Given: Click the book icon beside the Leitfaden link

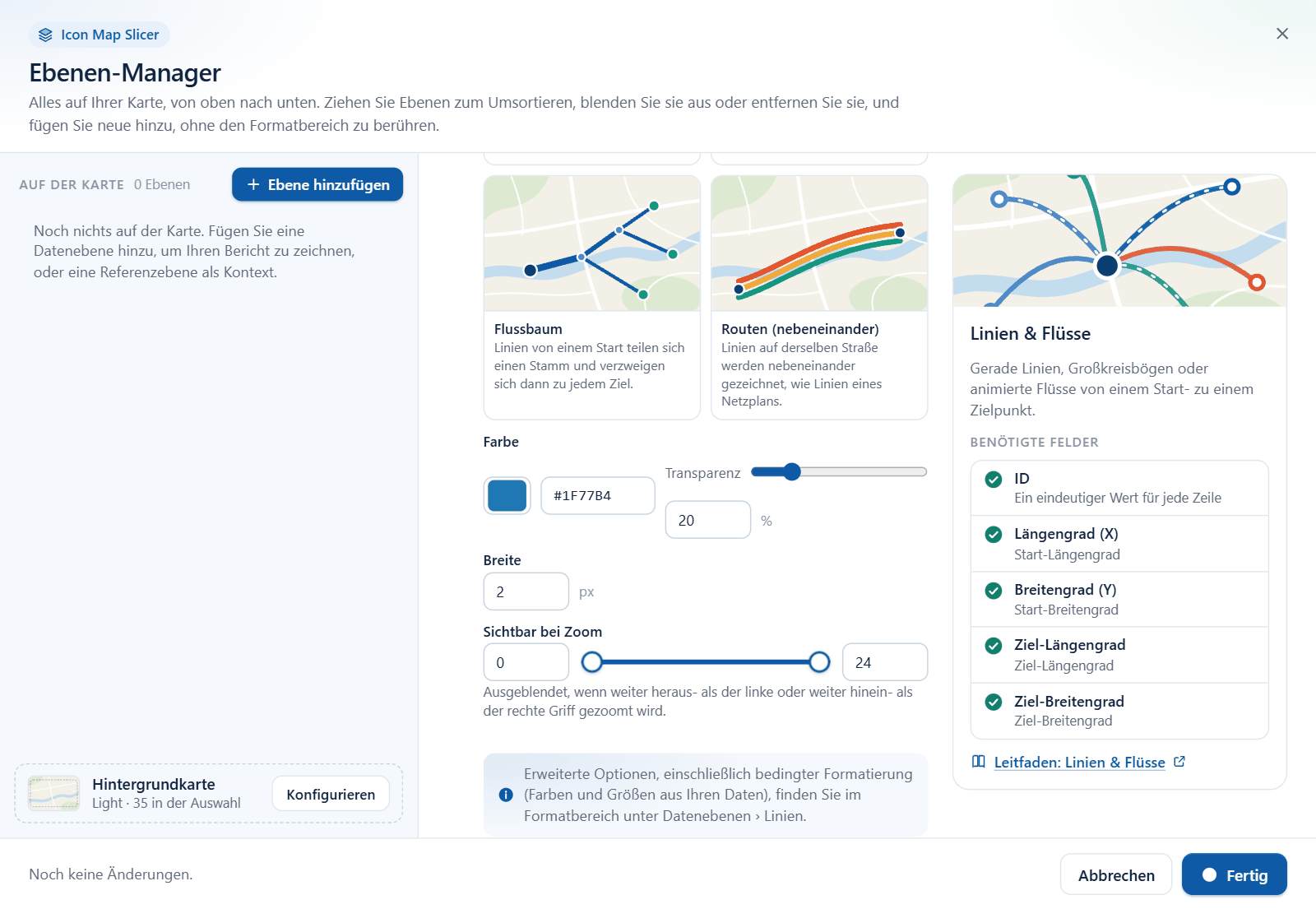Looking at the screenshot, I should click(978, 762).
